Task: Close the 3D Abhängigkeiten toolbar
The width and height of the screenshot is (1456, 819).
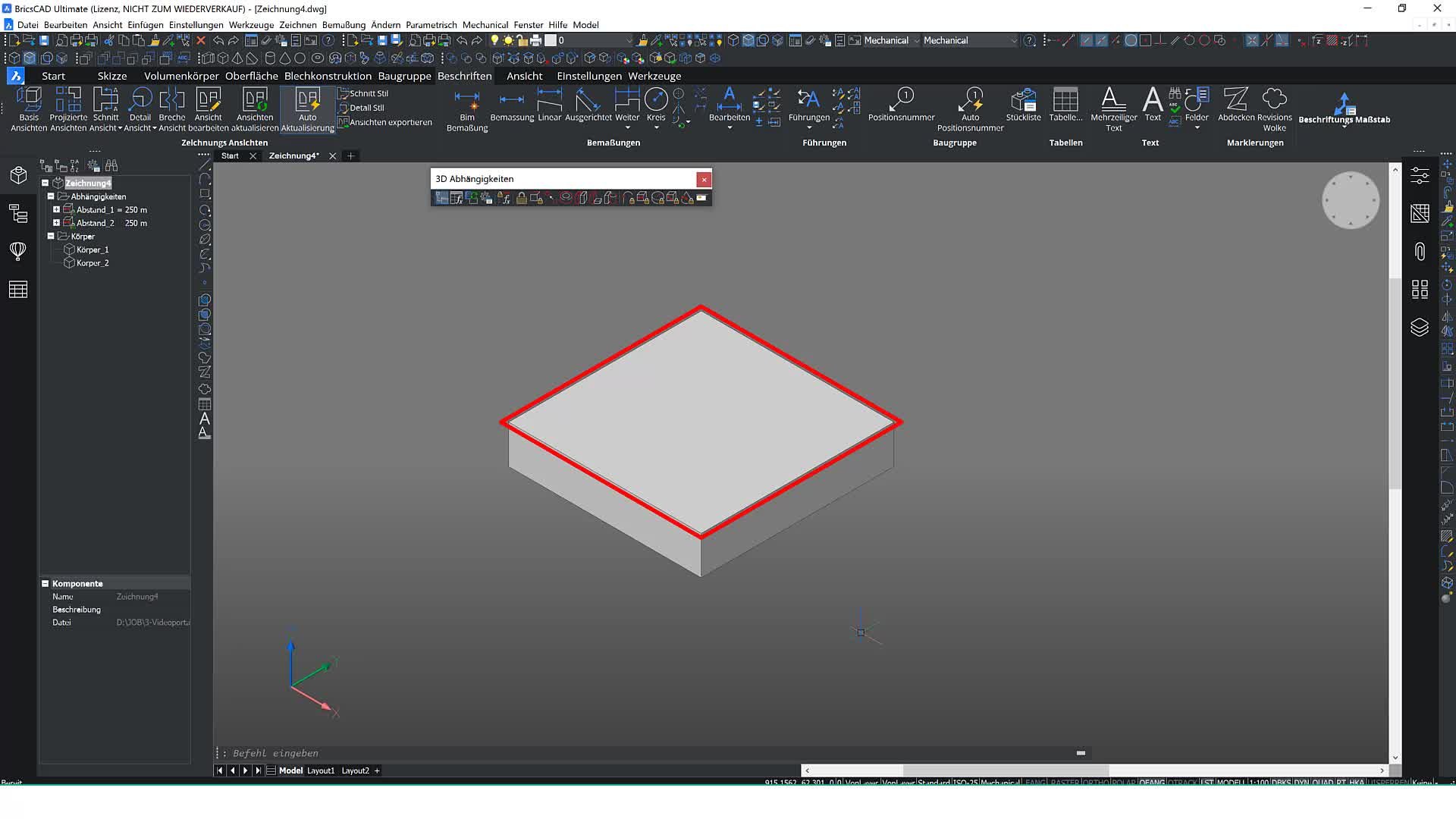Action: tap(704, 179)
